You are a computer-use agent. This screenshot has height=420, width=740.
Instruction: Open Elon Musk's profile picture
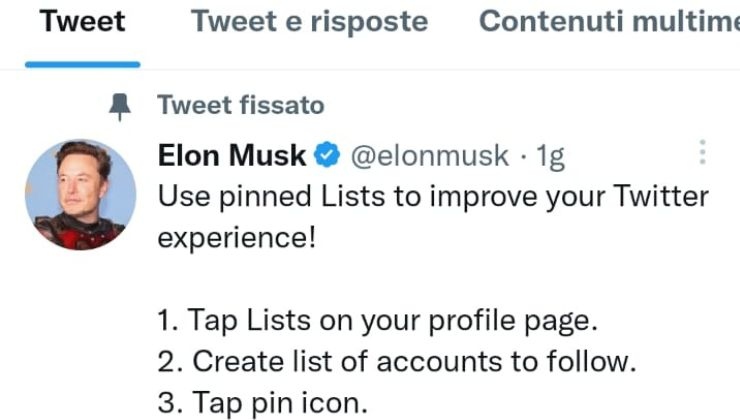coord(80,194)
